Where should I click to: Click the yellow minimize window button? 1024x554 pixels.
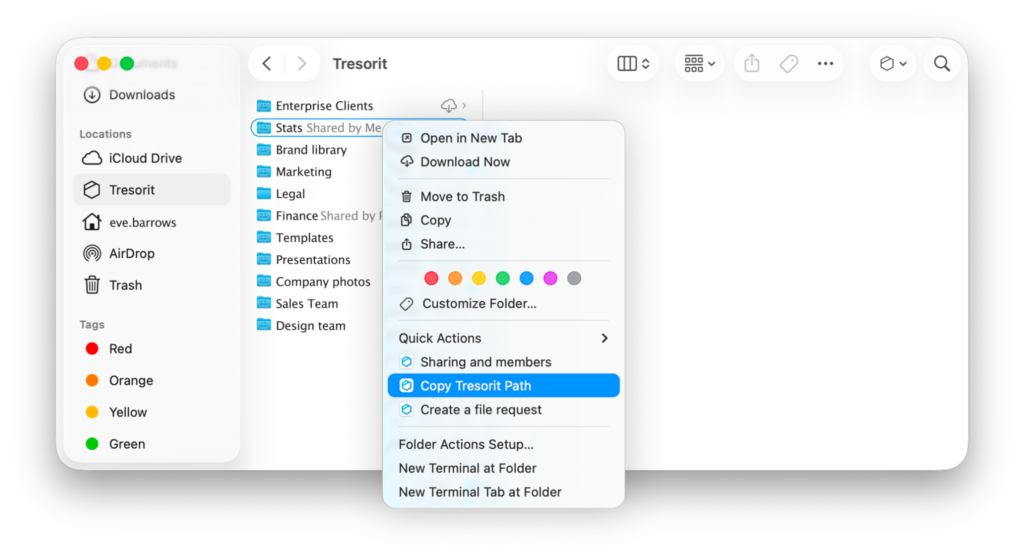coord(104,63)
